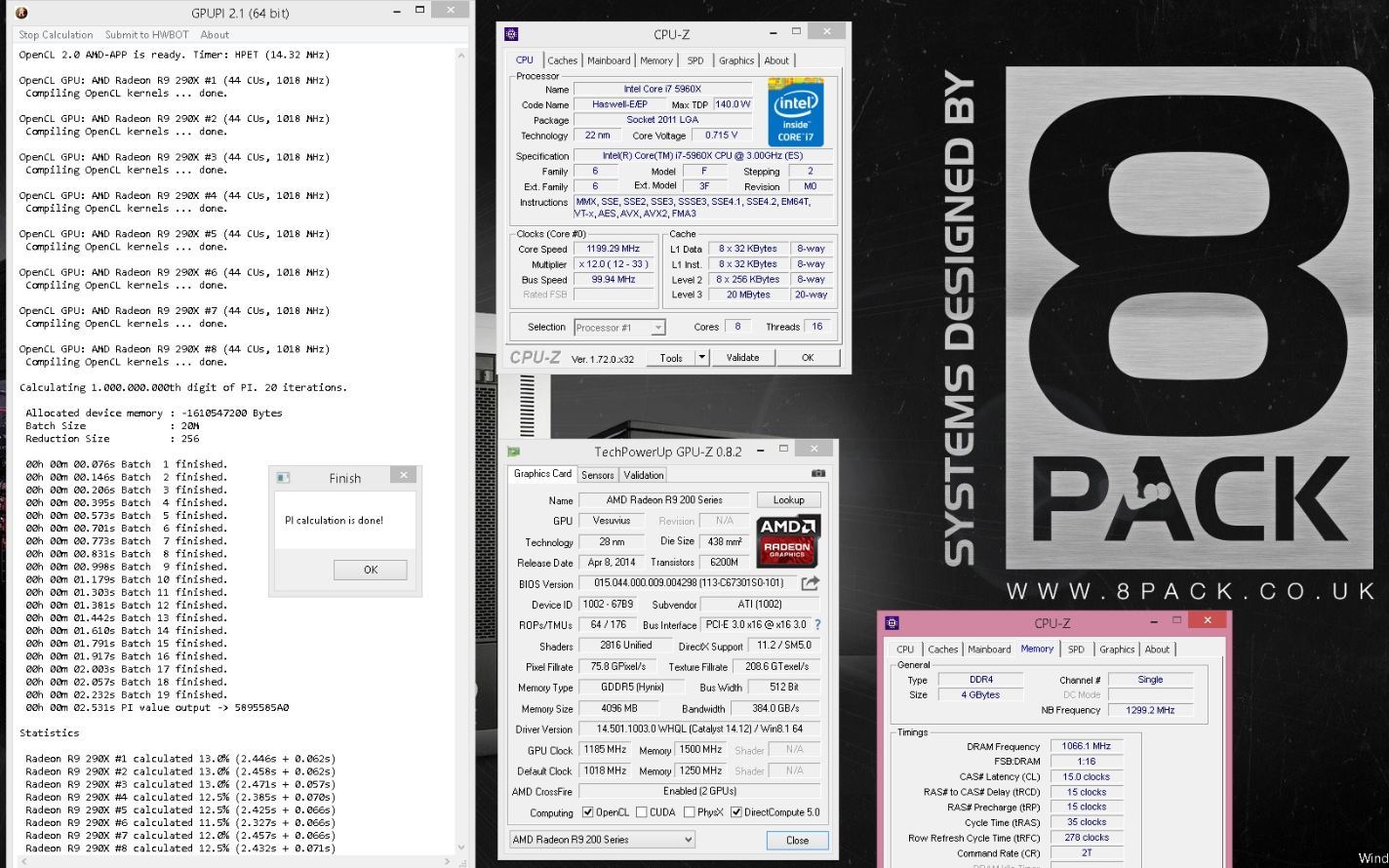Click the Memory tab in pink CPU-Z
This screenshot has height=868, width=1389.
pyautogui.click(x=1037, y=649)
